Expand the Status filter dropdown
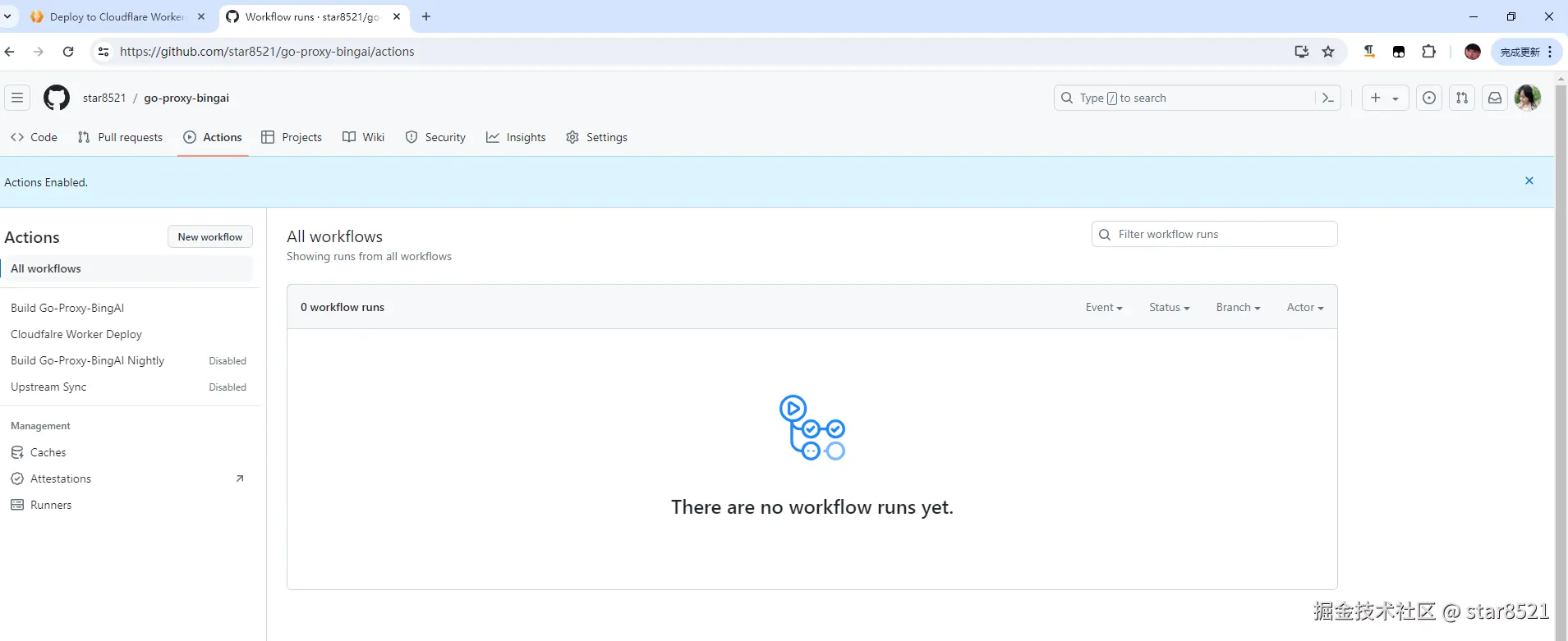Image resolution: width=1568 pixels, height=641 pixels. 1170,307
